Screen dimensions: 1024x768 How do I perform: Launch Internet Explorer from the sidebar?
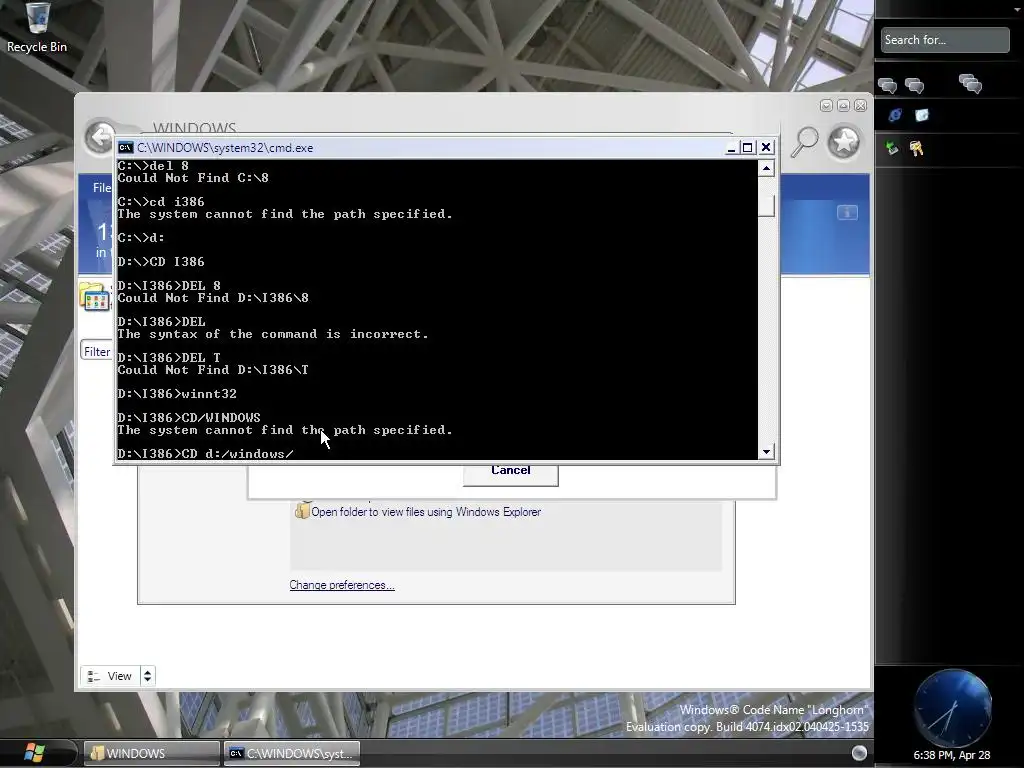(x=895, y=116)
